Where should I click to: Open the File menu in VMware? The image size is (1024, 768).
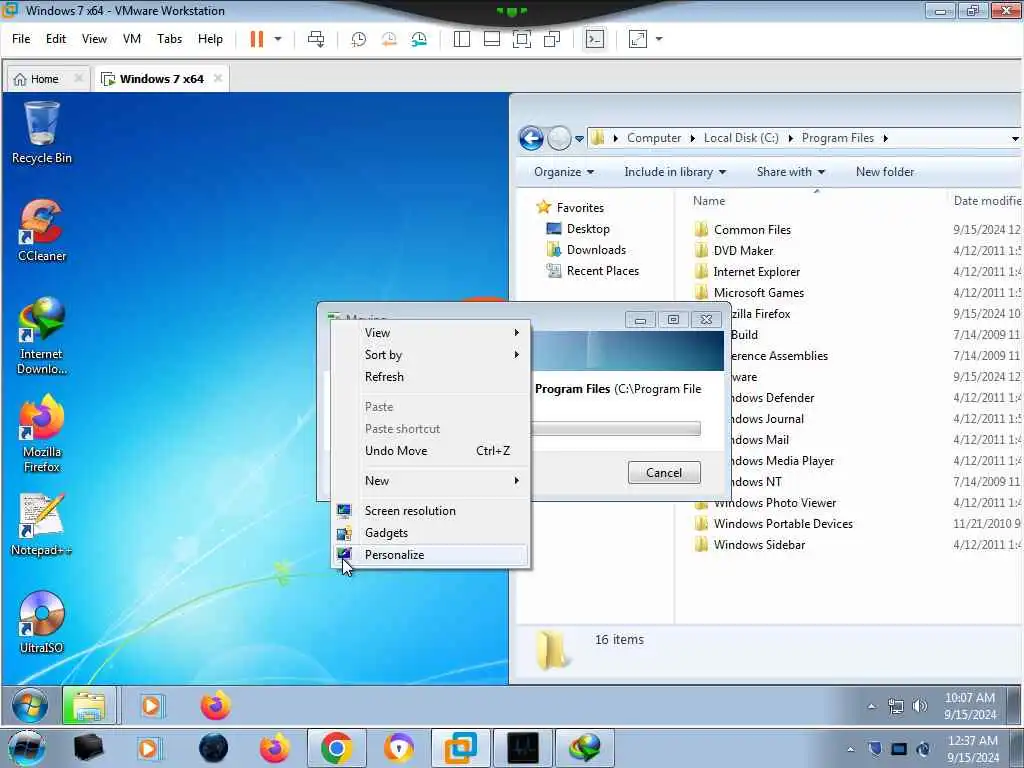pyautogui.click(x=21, y=39)
